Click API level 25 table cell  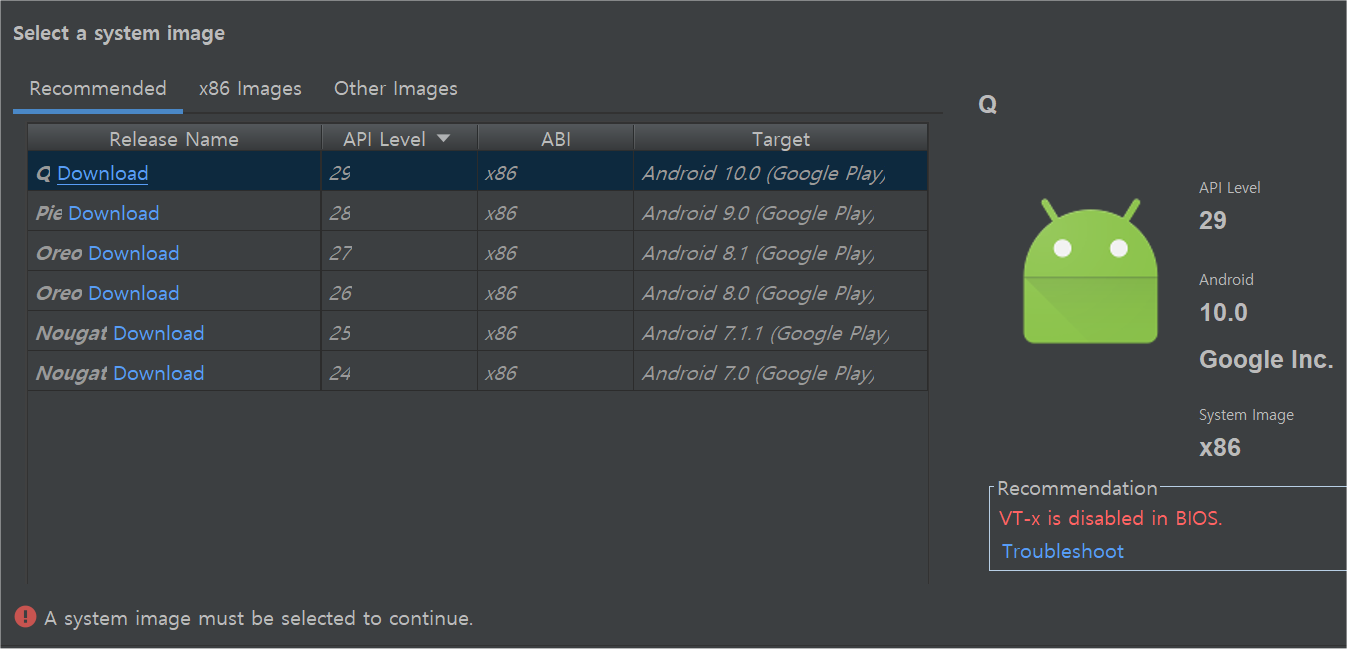pos(399,333)
